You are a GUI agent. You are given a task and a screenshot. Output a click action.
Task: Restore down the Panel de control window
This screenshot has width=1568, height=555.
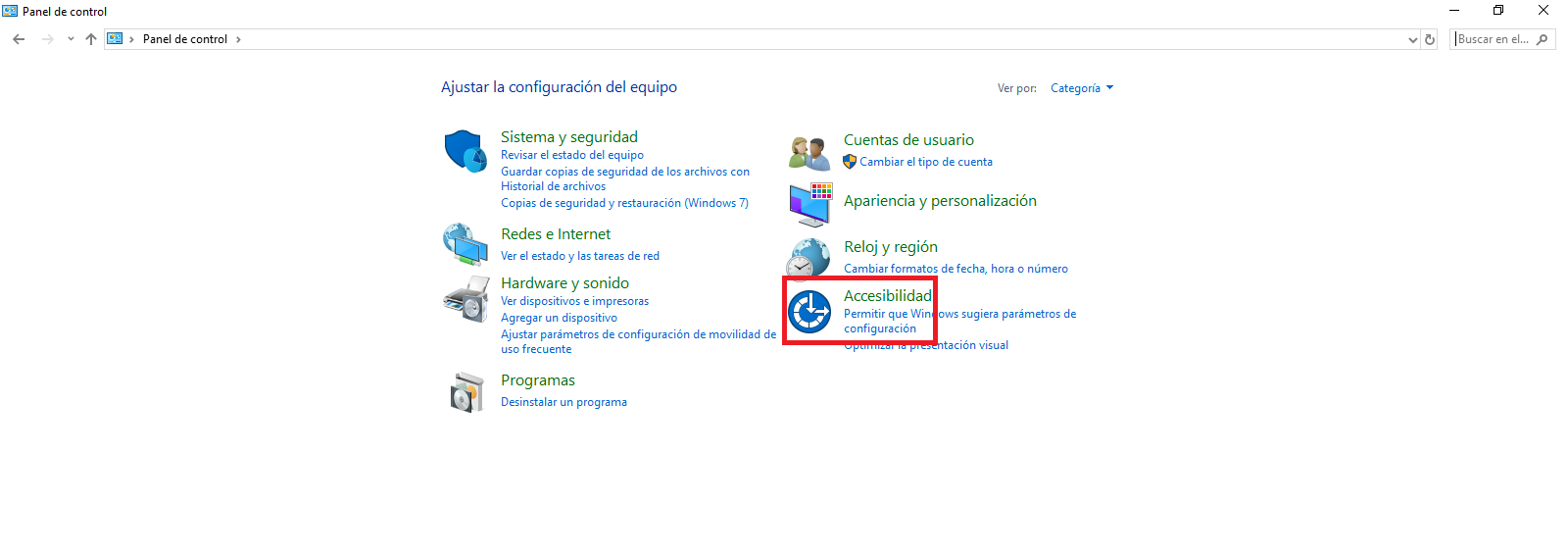[x=1498, y=11]
